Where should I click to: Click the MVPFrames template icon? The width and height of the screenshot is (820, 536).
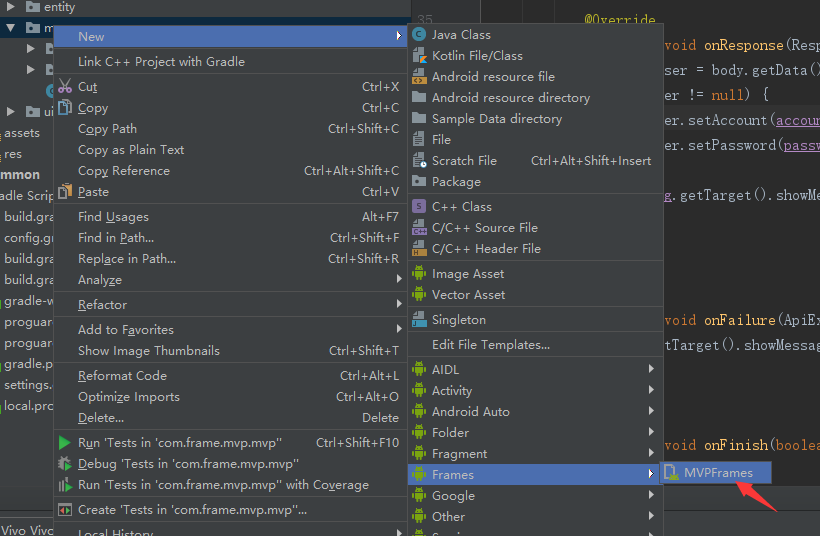pyautogui.click(x=671, y=473)
